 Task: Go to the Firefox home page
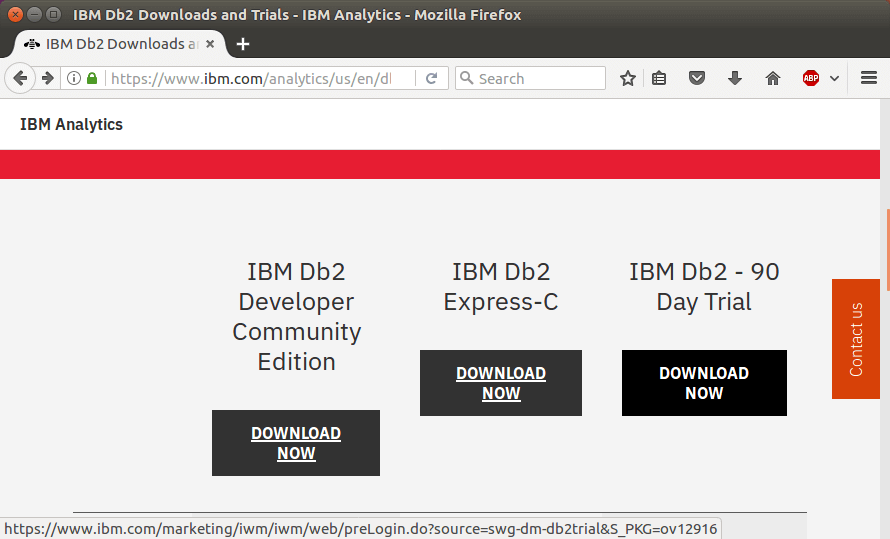click(x=773, y=78)
